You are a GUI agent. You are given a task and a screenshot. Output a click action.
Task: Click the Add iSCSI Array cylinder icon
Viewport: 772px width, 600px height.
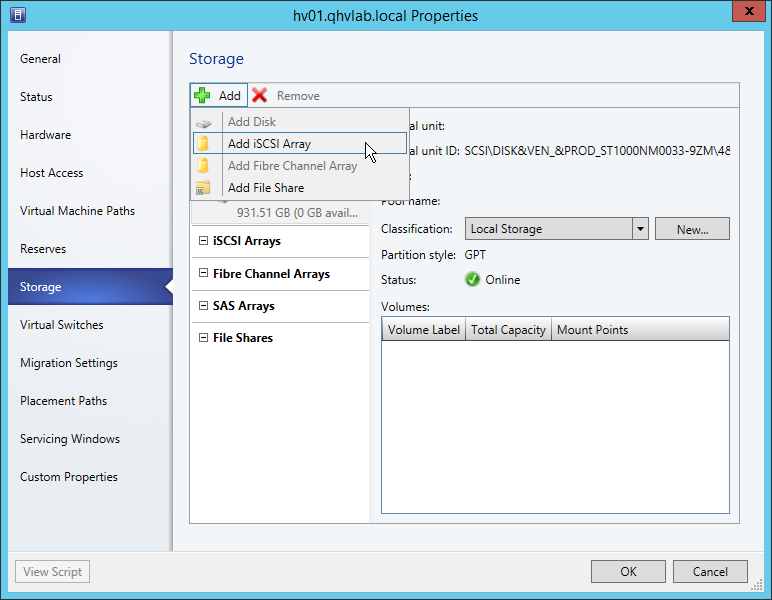pyautogui.click(x=203, y=144)
